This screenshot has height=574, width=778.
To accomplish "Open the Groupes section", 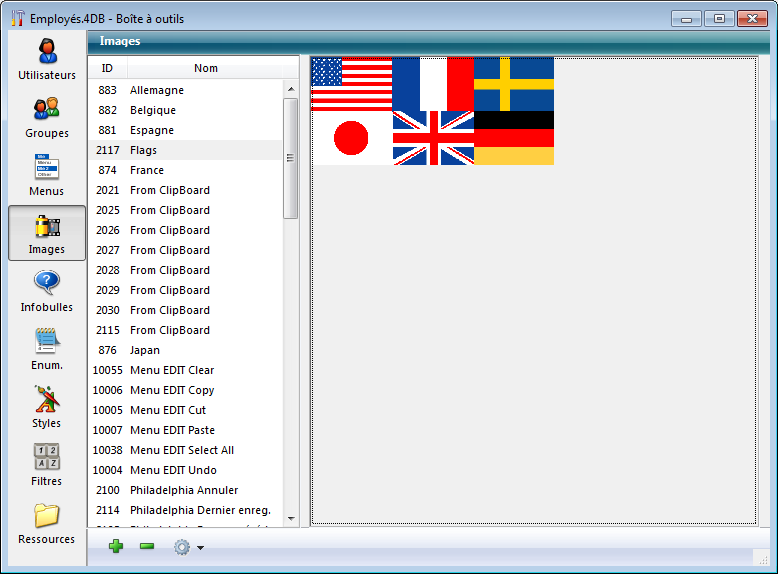I will tap(47, 117).
